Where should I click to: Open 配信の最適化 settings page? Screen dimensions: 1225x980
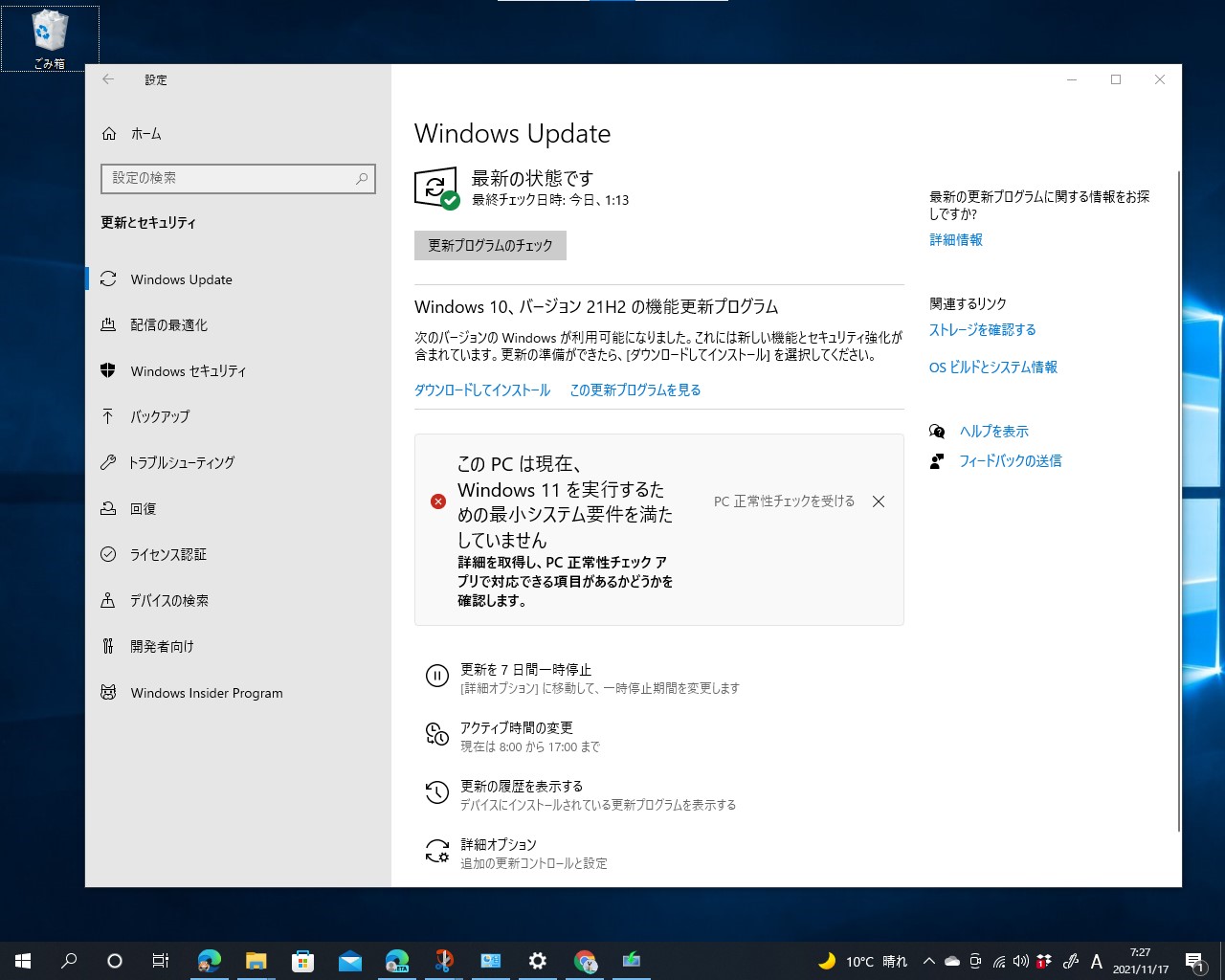(x=169, y=324)
